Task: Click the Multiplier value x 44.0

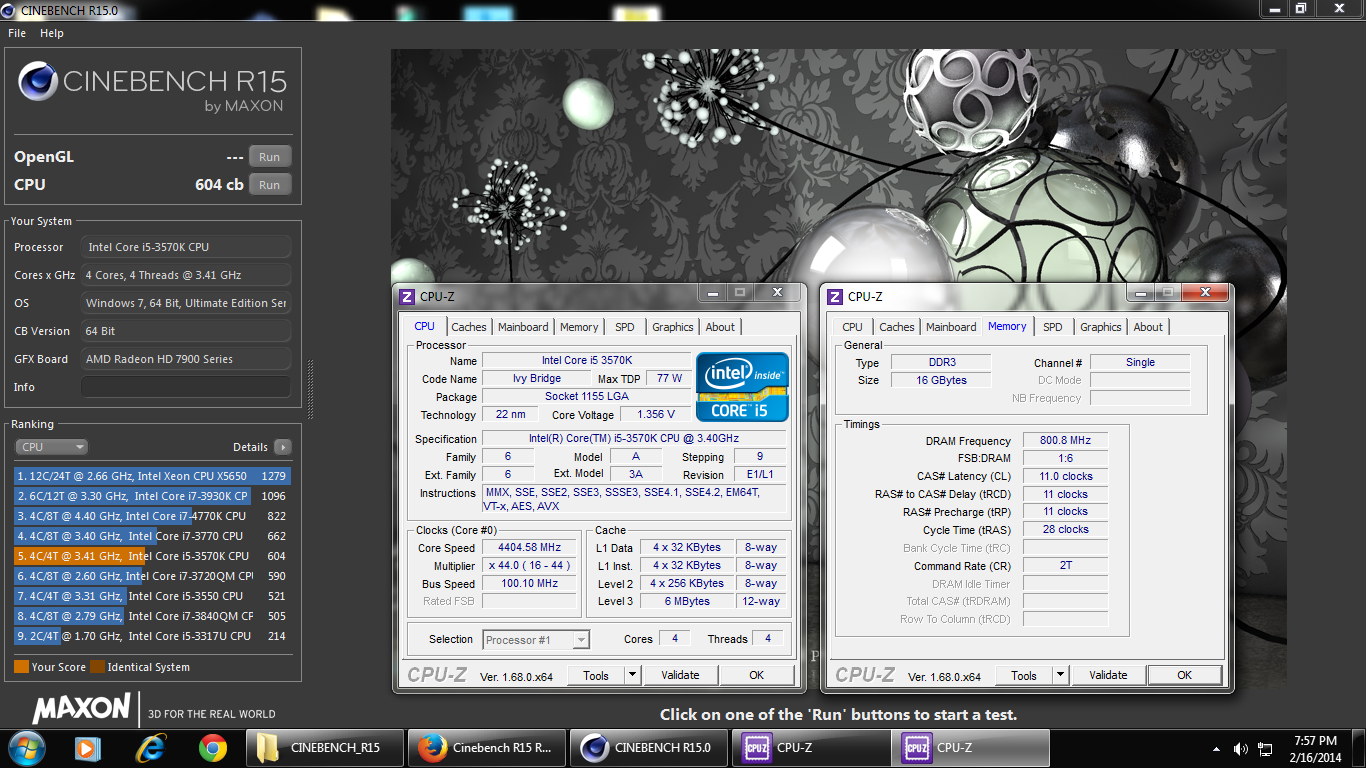Action: (x=529, y=566)
